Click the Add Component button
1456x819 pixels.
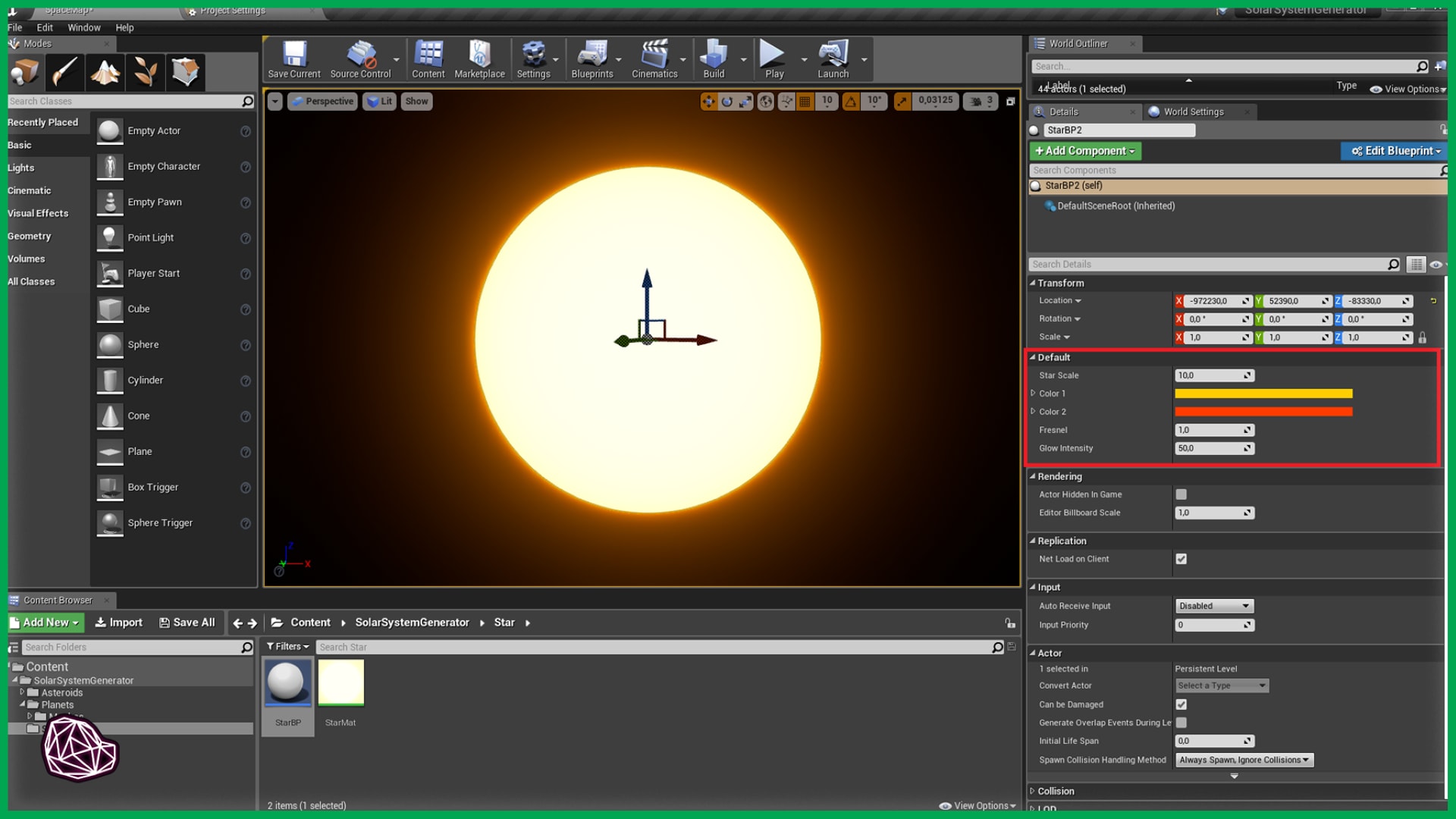(x=1084, y=151)
